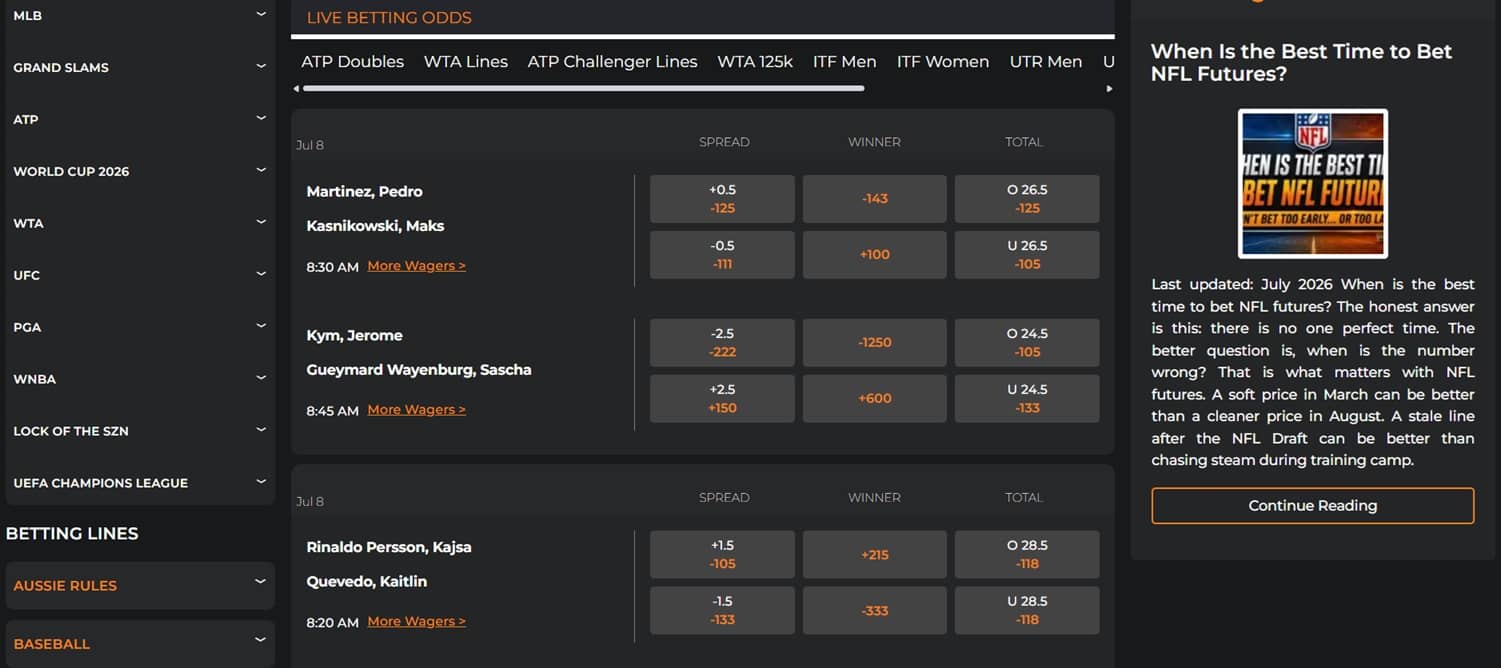Viewport: 1501px width, 668px height.
Task: Open the ITF Women tab
Action: pos(943,62)
